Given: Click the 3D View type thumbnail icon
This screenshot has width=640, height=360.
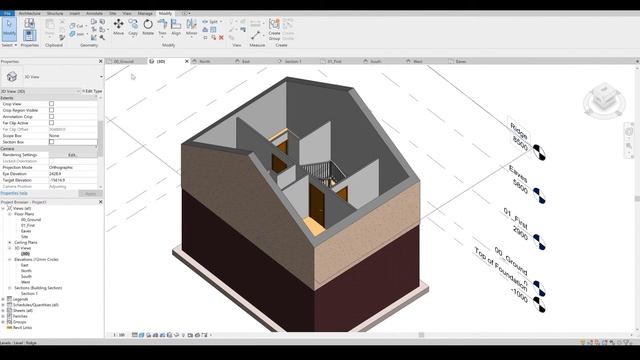Looking at the screenshot, I should coord(11,76).
